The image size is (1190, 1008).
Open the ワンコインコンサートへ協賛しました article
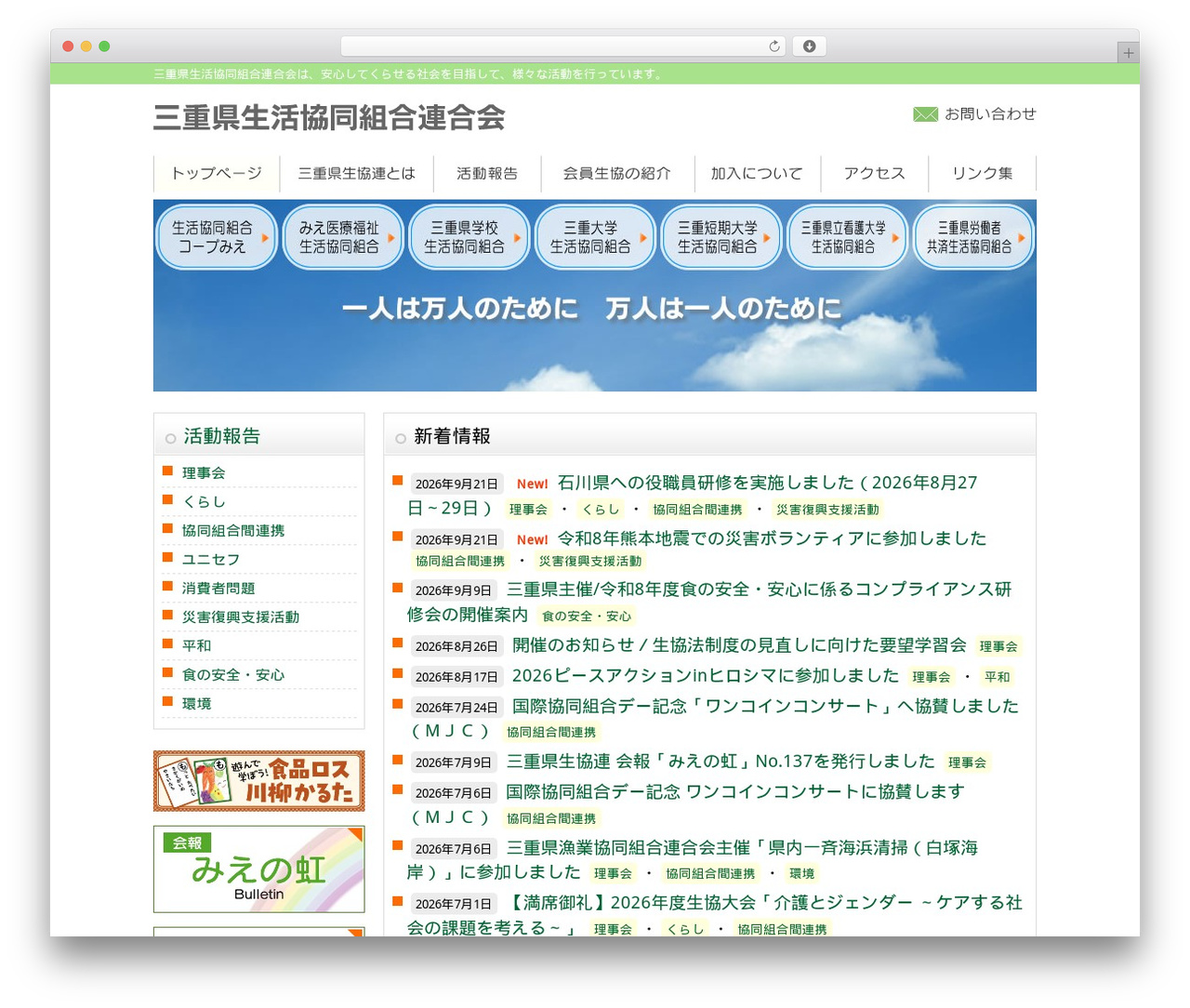click(x=765, y=707)
